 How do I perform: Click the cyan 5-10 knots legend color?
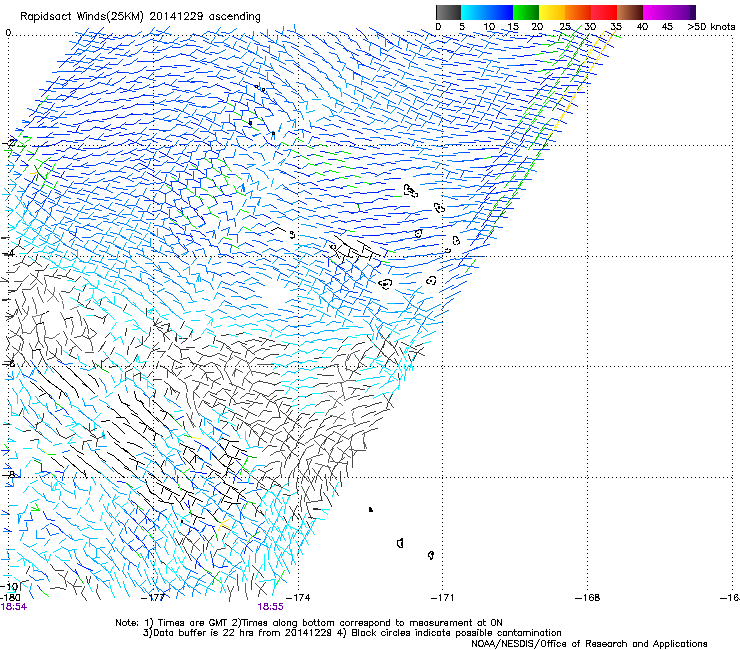point(474,12)
